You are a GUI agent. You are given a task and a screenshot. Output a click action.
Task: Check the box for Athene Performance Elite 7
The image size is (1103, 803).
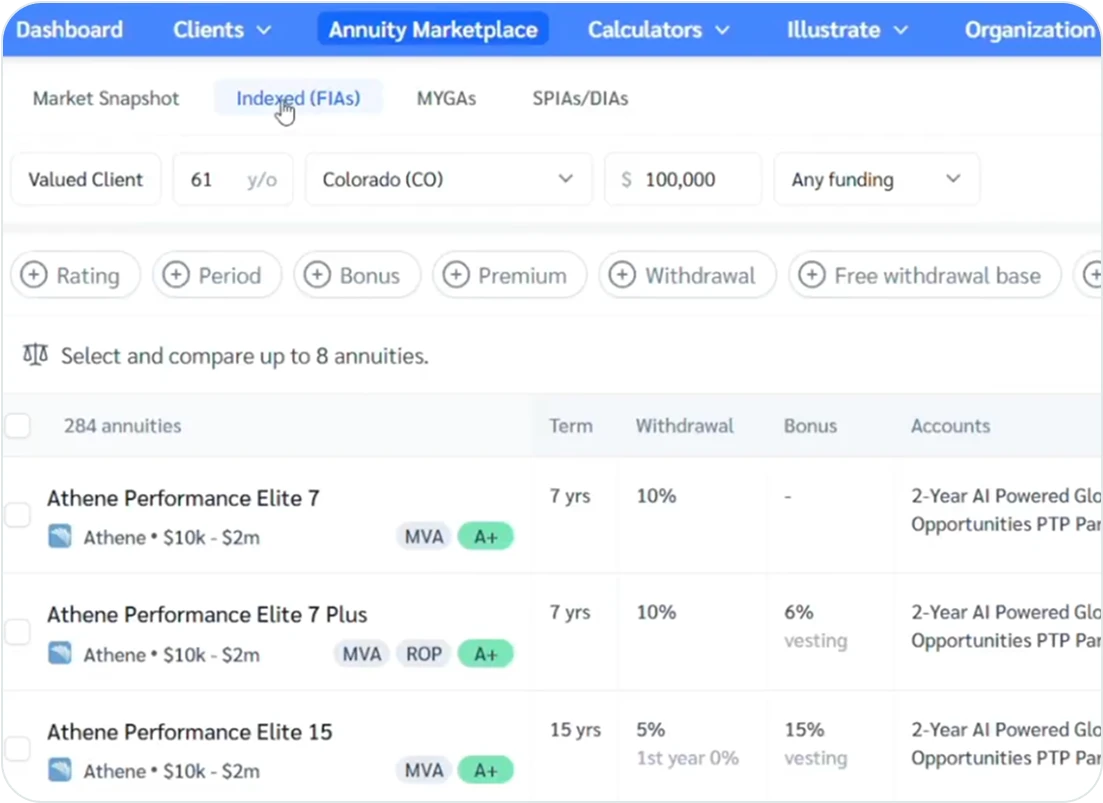coord(16,514)
